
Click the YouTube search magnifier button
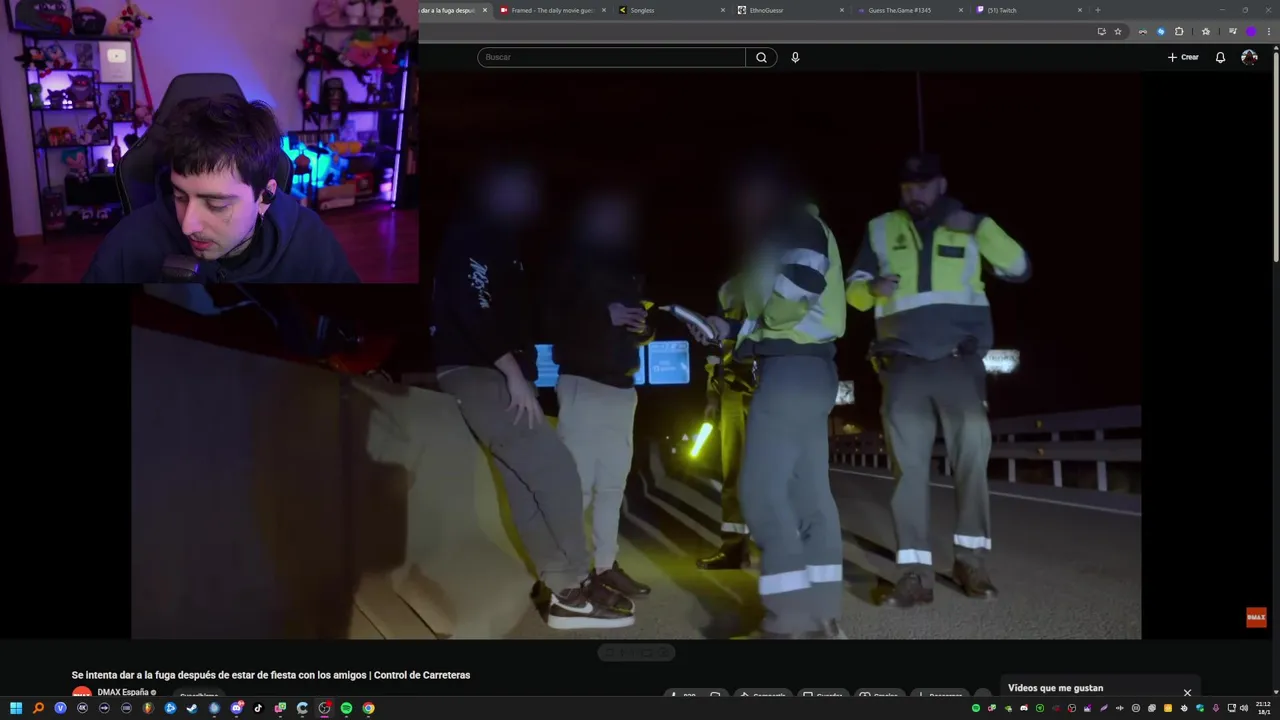click(761, 57)
